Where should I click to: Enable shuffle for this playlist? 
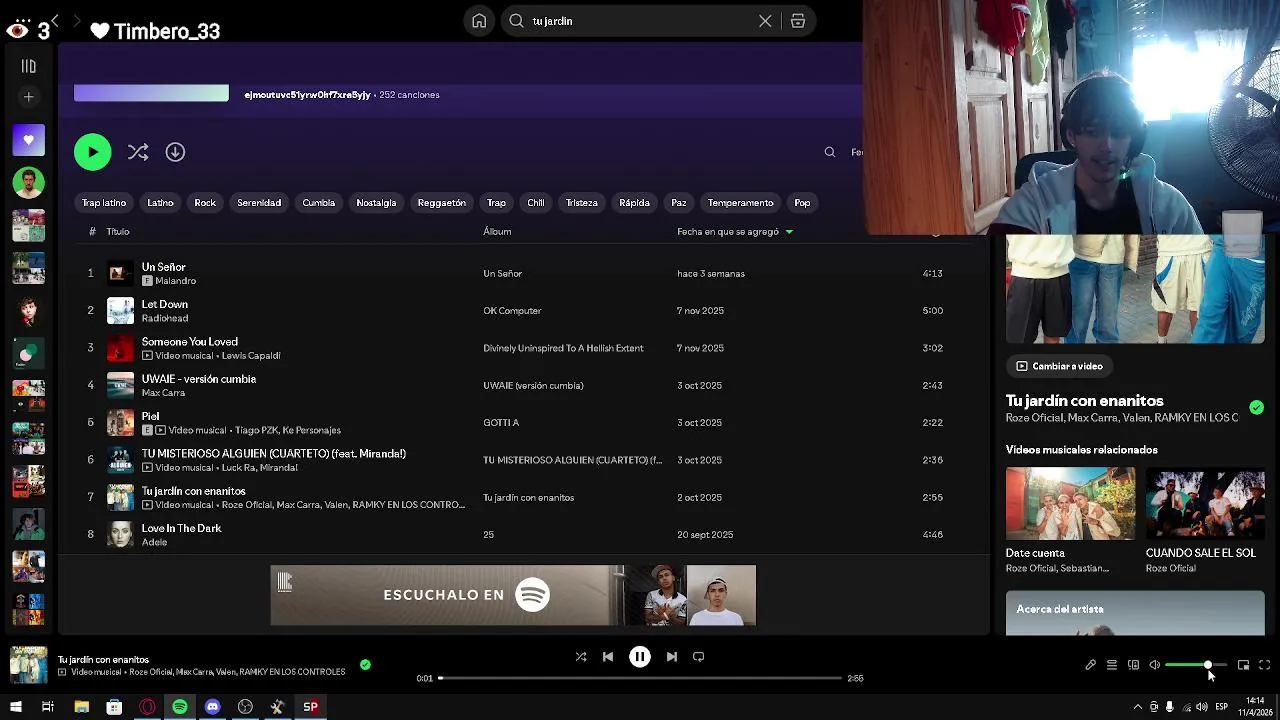tap(138, 152)
